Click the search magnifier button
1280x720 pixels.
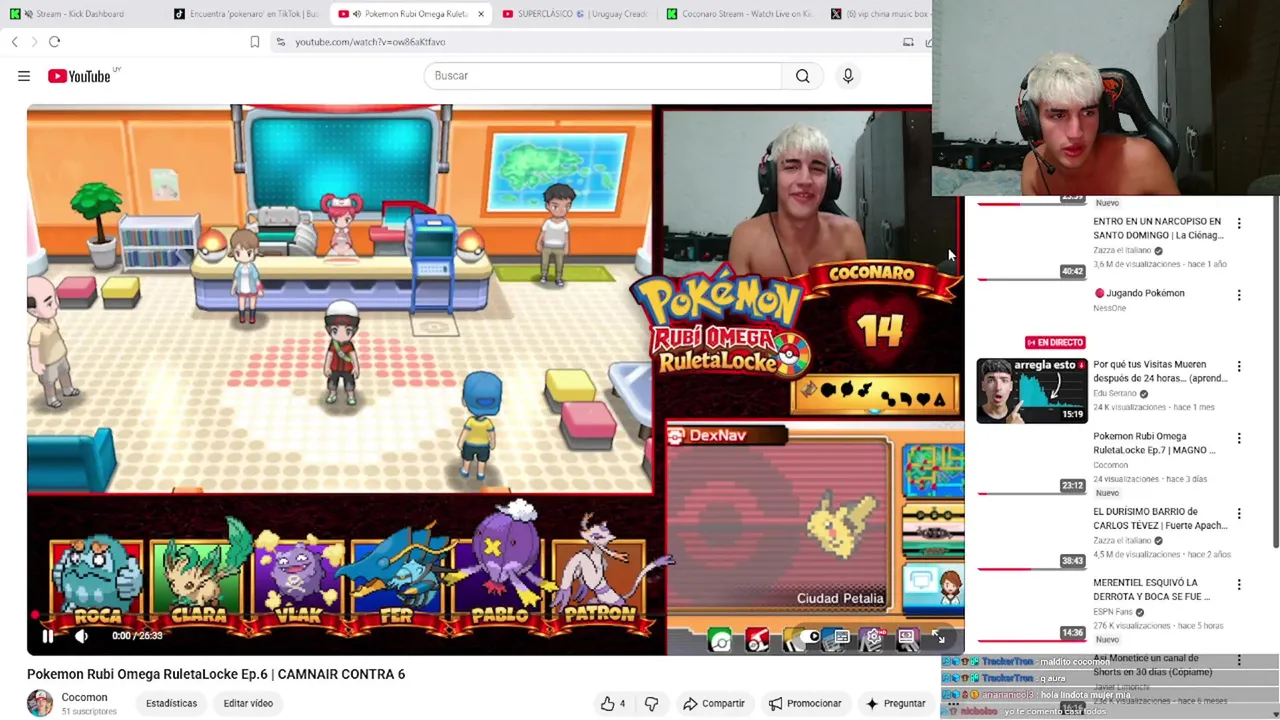[802, 76]
